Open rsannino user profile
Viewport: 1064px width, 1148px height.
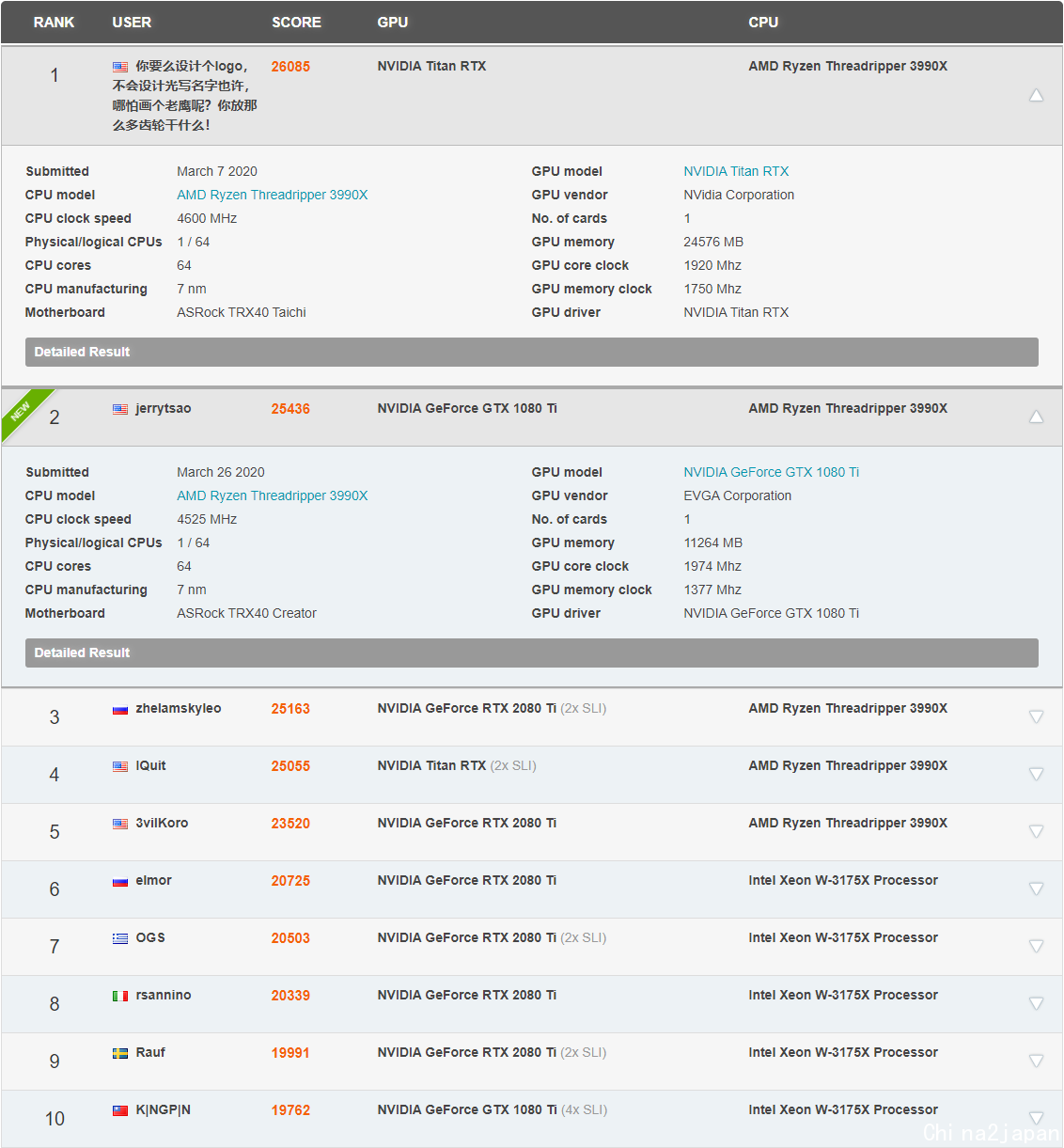(x=164, y=995)
